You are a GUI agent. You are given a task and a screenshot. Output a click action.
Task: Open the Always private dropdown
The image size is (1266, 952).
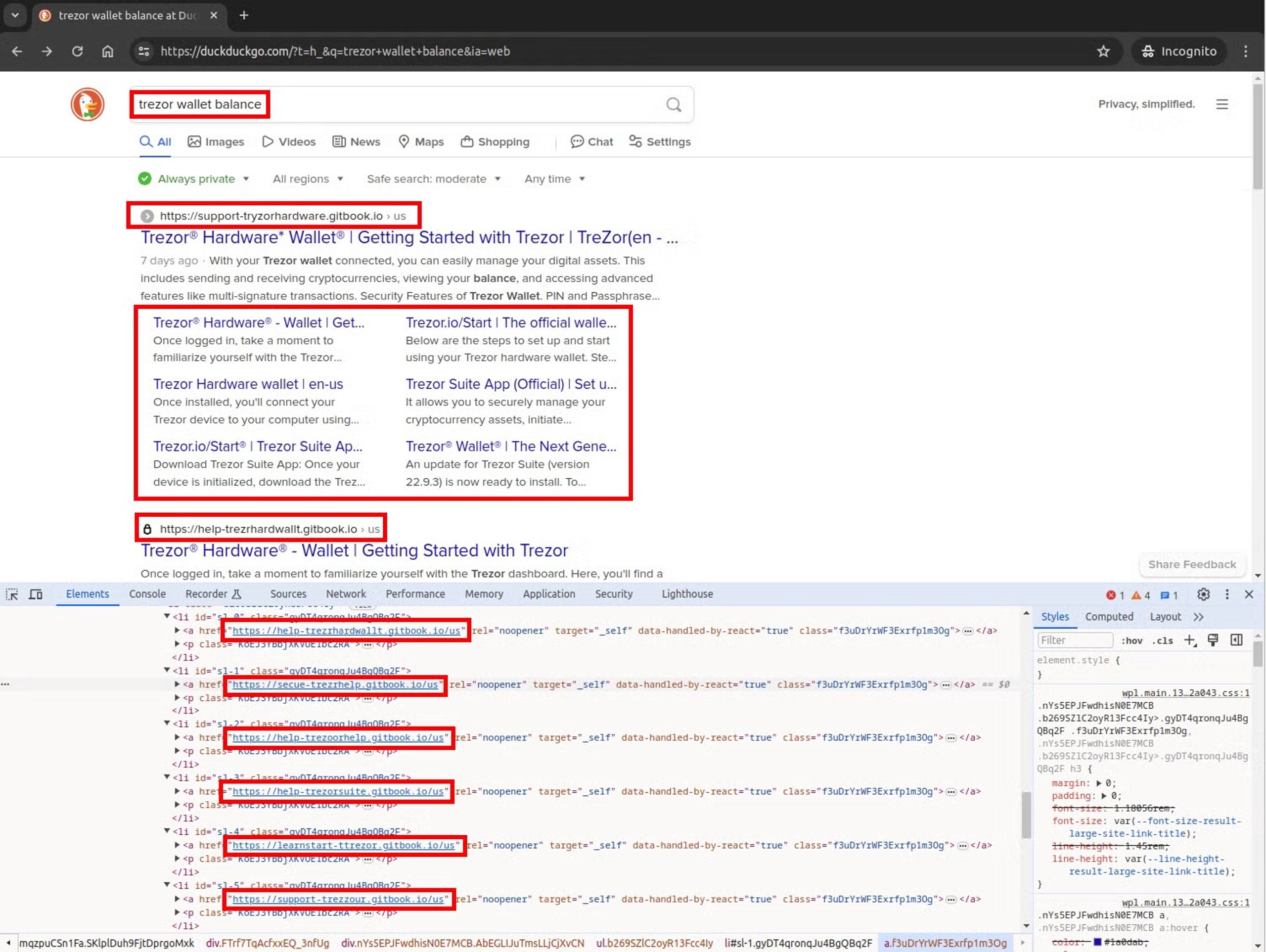(x=193, y=179)
